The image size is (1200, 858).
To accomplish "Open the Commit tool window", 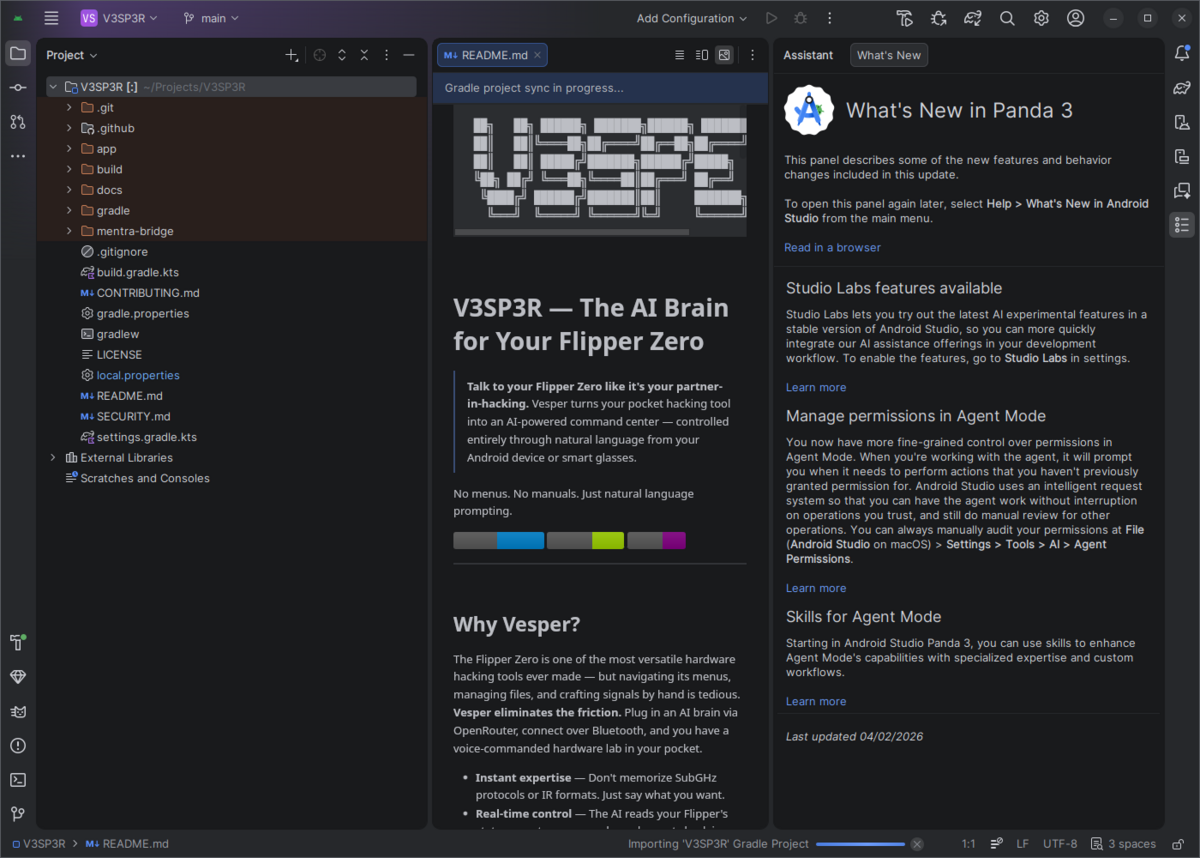I will (x=18, y=88).
